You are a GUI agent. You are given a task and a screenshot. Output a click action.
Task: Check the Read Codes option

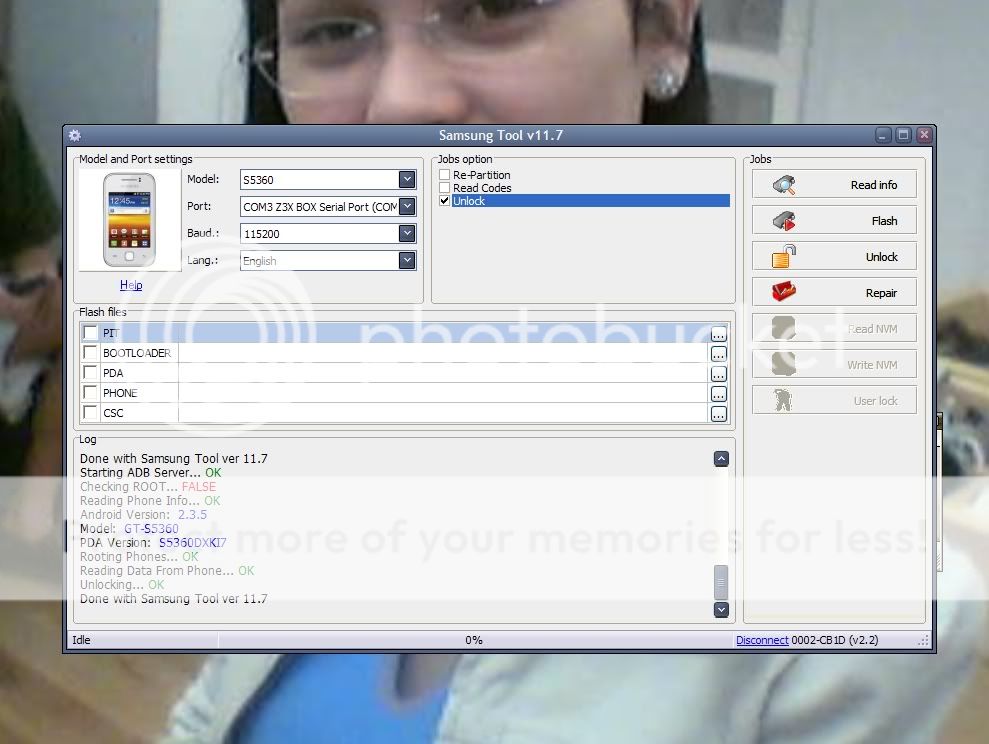(443, 187)
